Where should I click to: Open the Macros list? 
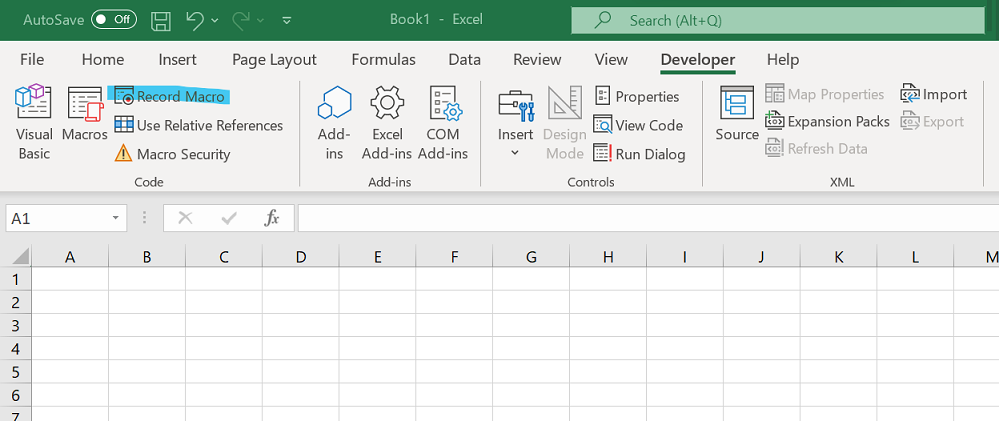pos(85,115)
